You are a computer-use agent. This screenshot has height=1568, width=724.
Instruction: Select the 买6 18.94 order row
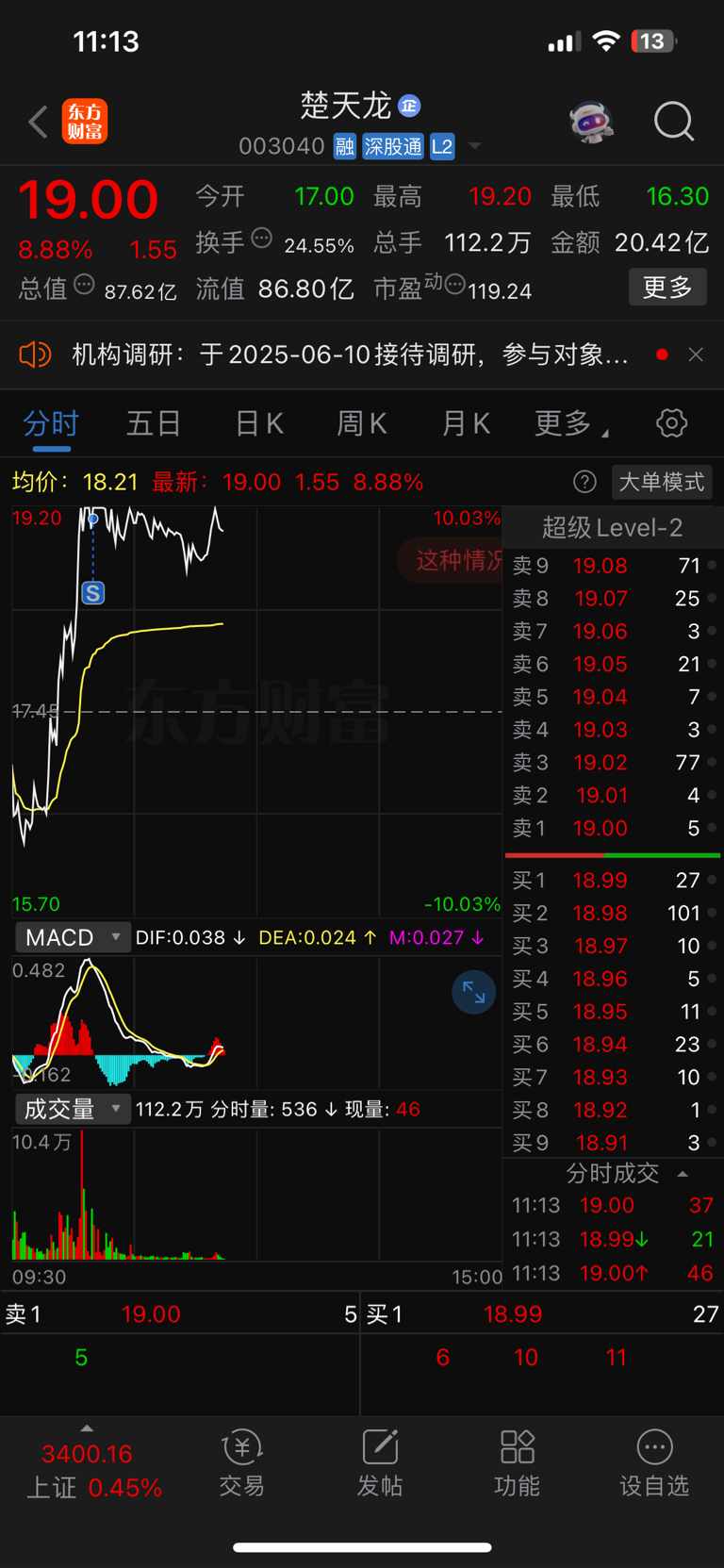pyautogui.click(x=613, y=1044)
